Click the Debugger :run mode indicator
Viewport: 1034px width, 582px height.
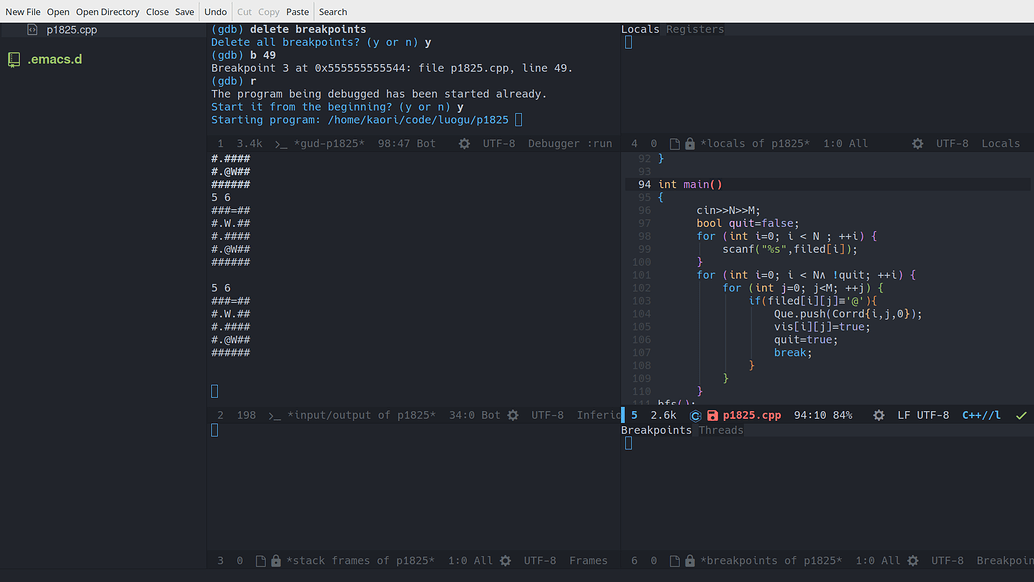coord(569,143)
